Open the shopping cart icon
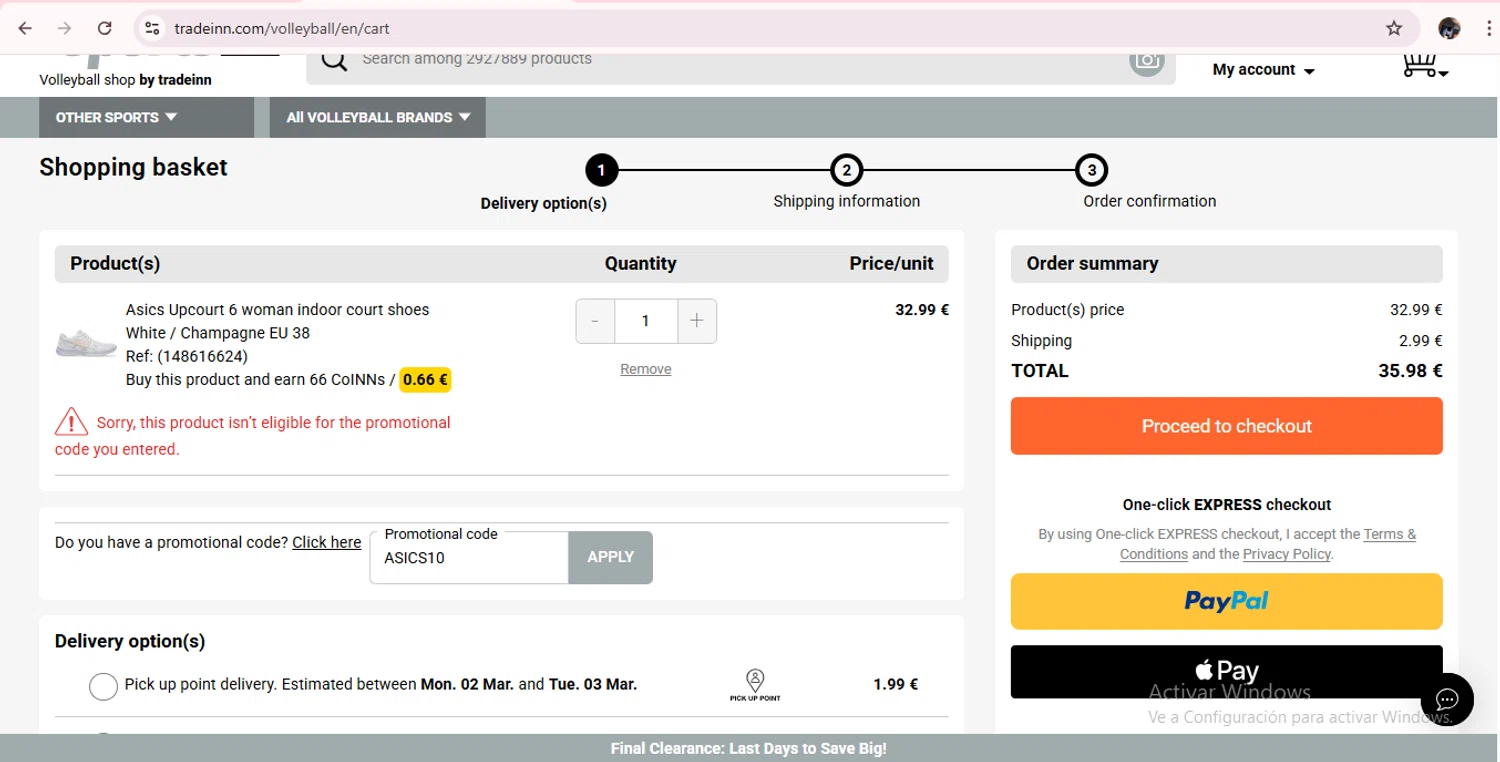Viewport: 1500px width, 762px height. tap(1423, 66)
